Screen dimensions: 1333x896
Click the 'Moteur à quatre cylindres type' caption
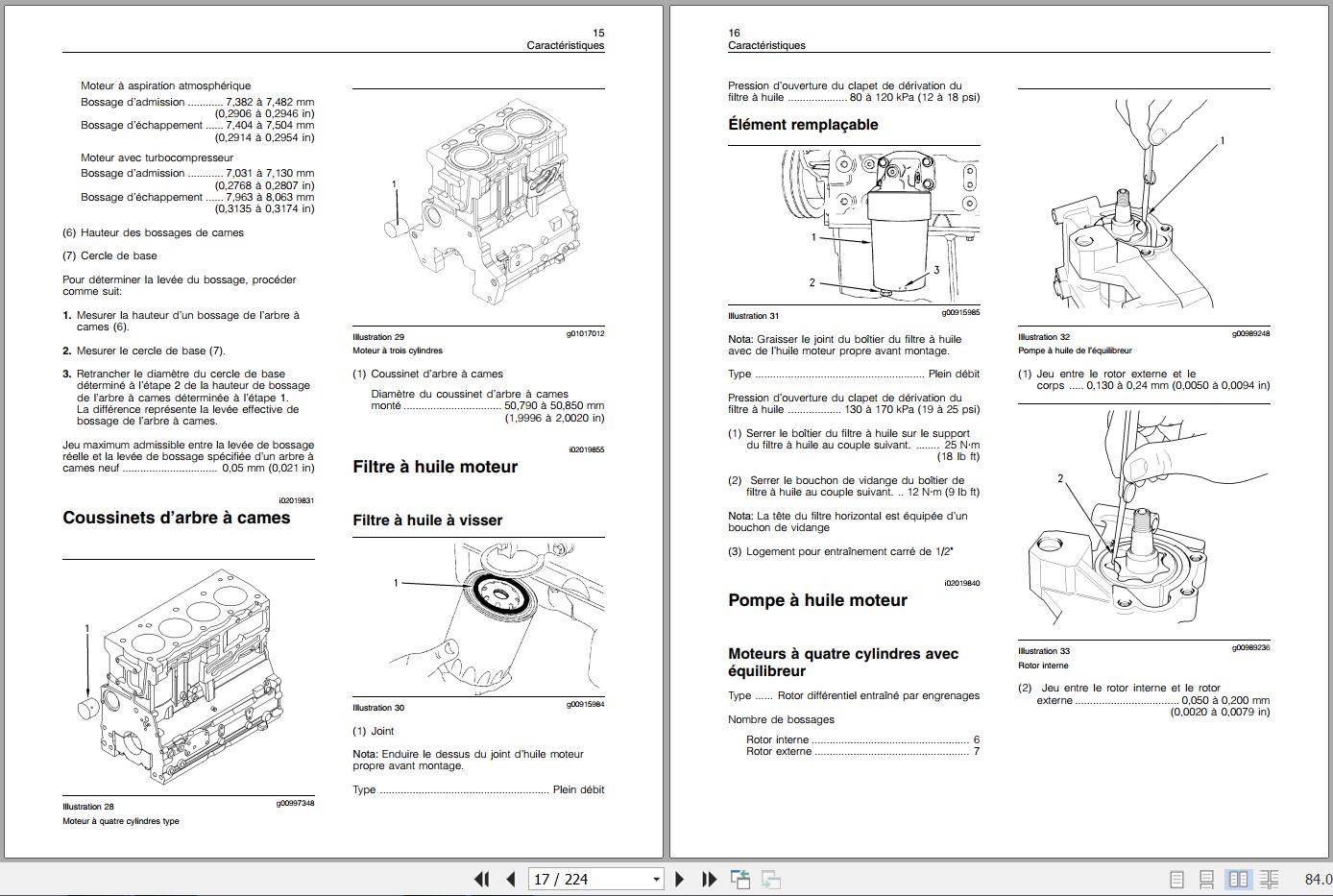coord(121,821)
